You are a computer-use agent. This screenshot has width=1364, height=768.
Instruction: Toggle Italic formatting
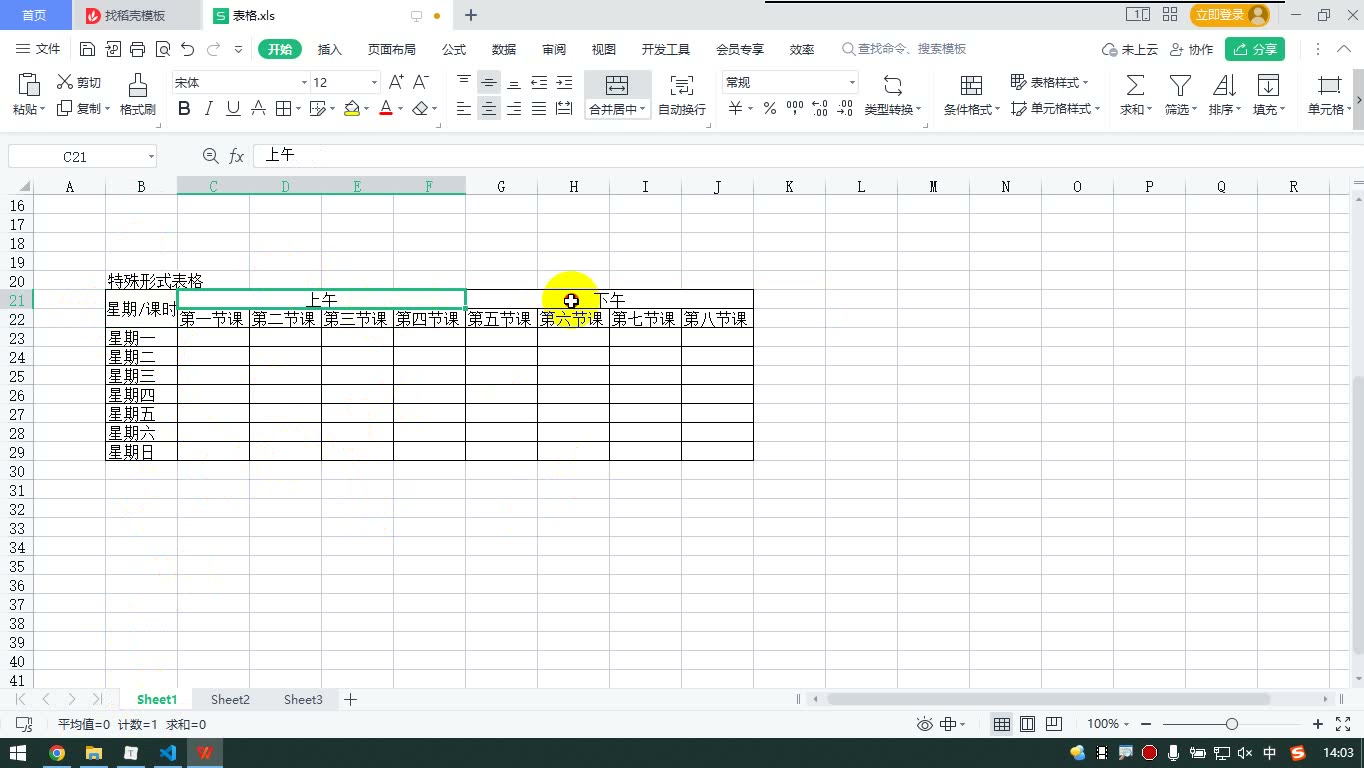pos(209,108)
